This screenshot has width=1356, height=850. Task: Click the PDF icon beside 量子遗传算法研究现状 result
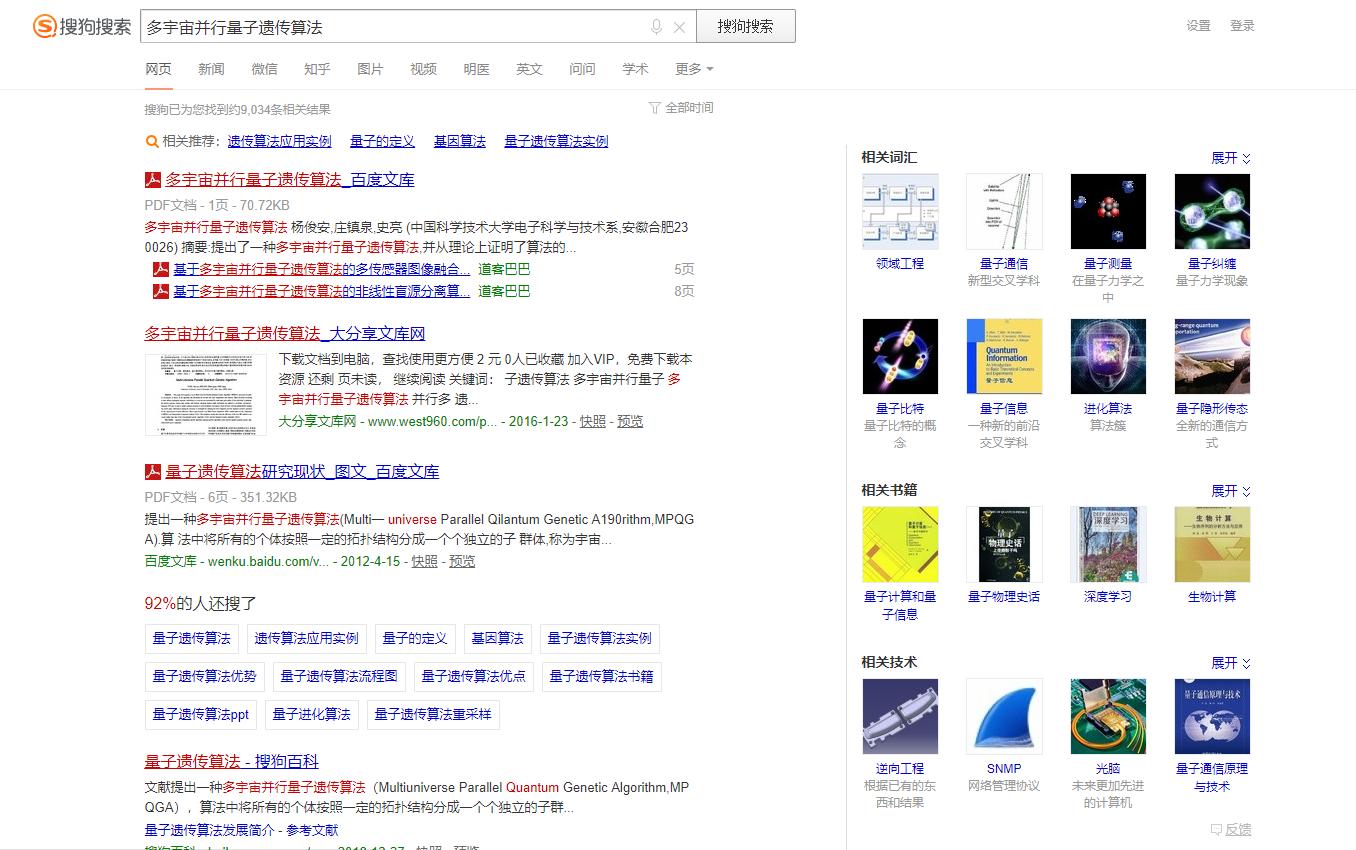pos(152,471)
